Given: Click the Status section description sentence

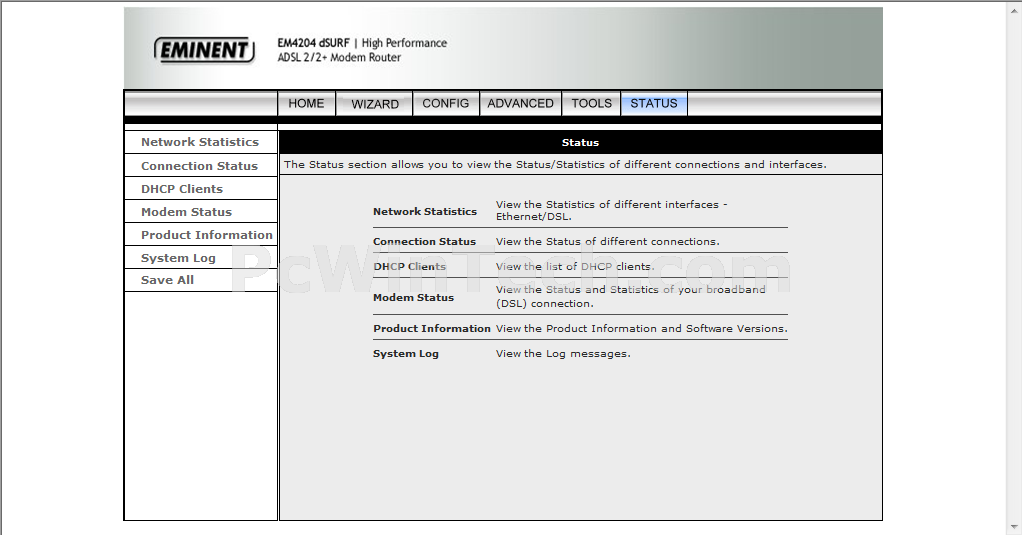Looking at the screenshot, I should [x=555, y=165].
